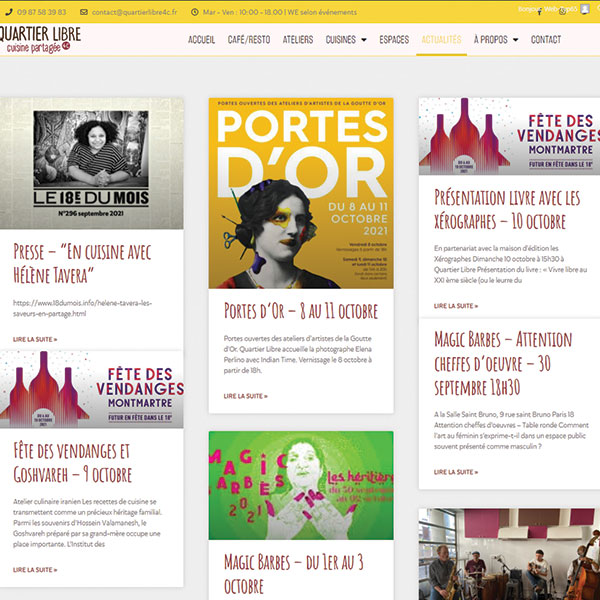Select the Actualités tab
This screenshot has height=600, width=600.
[441, 40]
